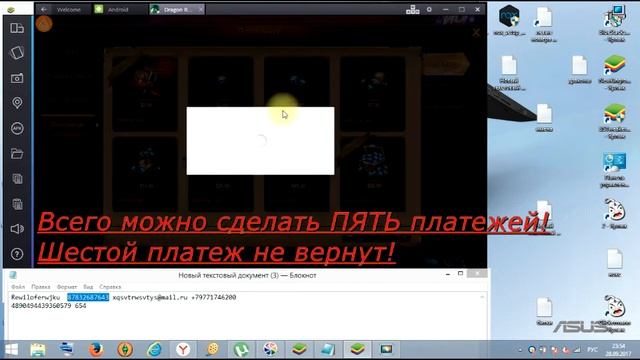Take a screenshot with the camera sidebar icon
640x360 pixels.
(17, 78)
